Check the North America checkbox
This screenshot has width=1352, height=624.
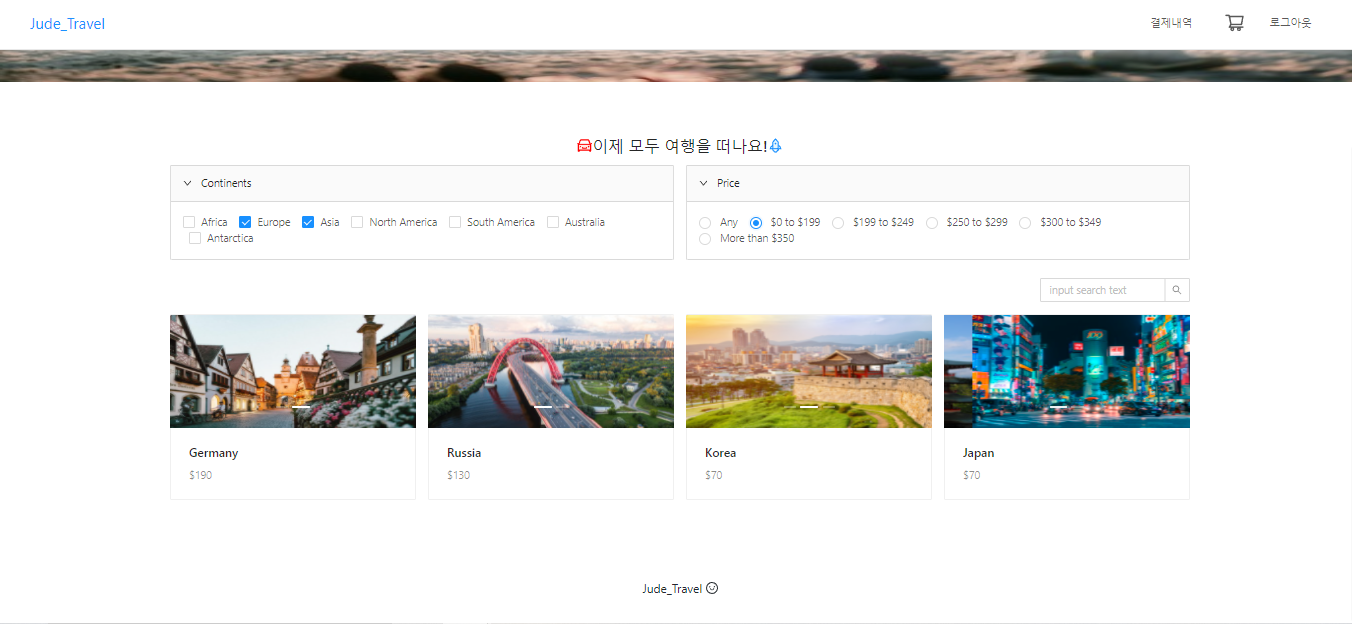pyautogui.click(x=357, y=222)
